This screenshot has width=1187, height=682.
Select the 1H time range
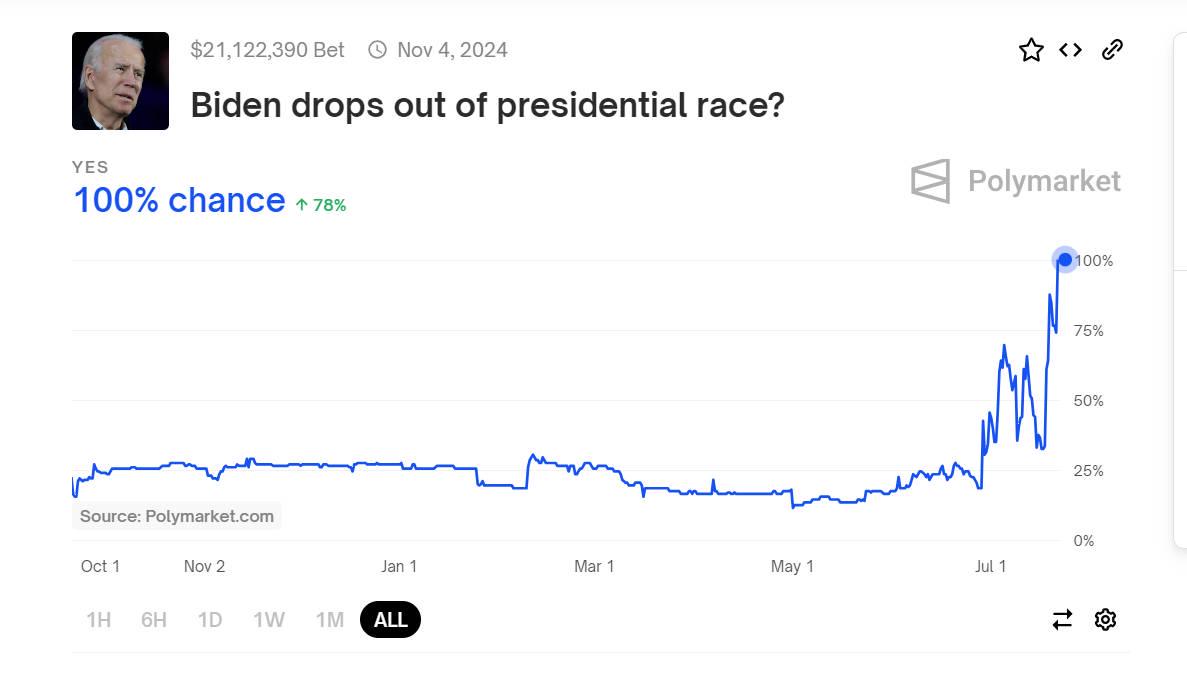tap(98, 620)
